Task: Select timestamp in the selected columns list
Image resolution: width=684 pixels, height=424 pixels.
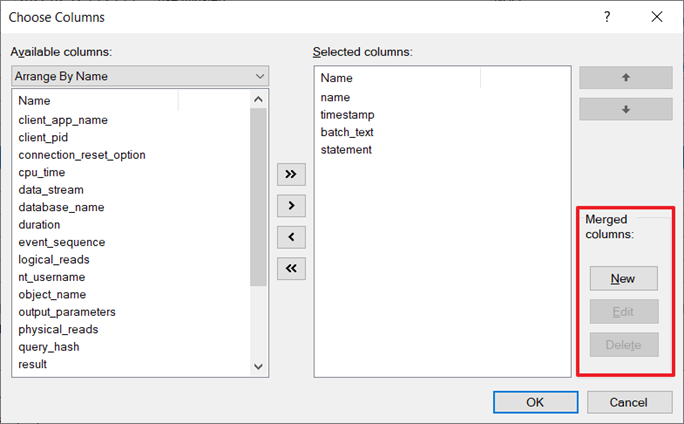Action: click(x=347, y=115)
